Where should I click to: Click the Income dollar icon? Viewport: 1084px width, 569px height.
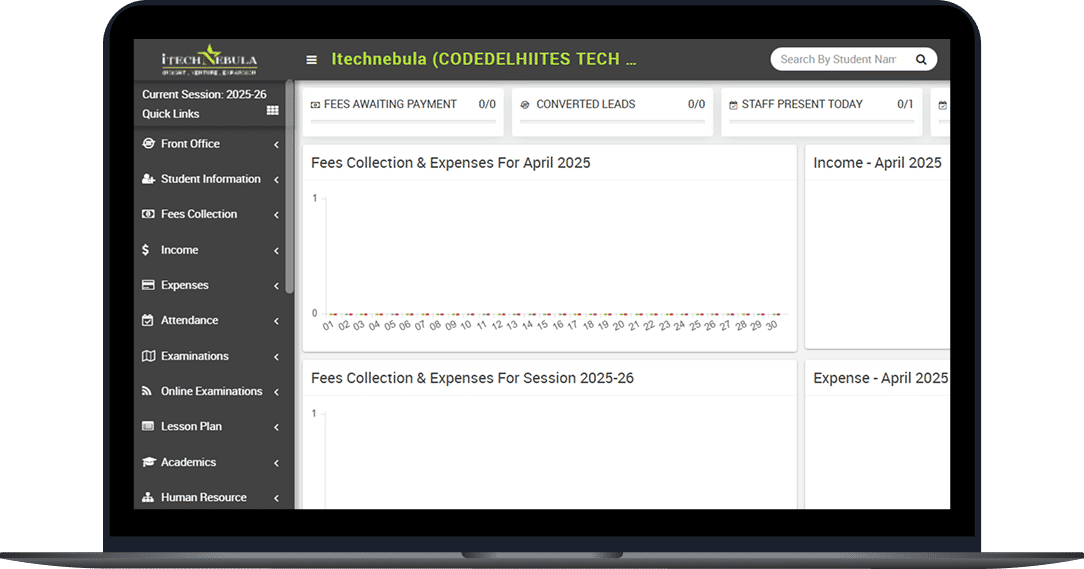pyautogui.click(x=145, y=250)
